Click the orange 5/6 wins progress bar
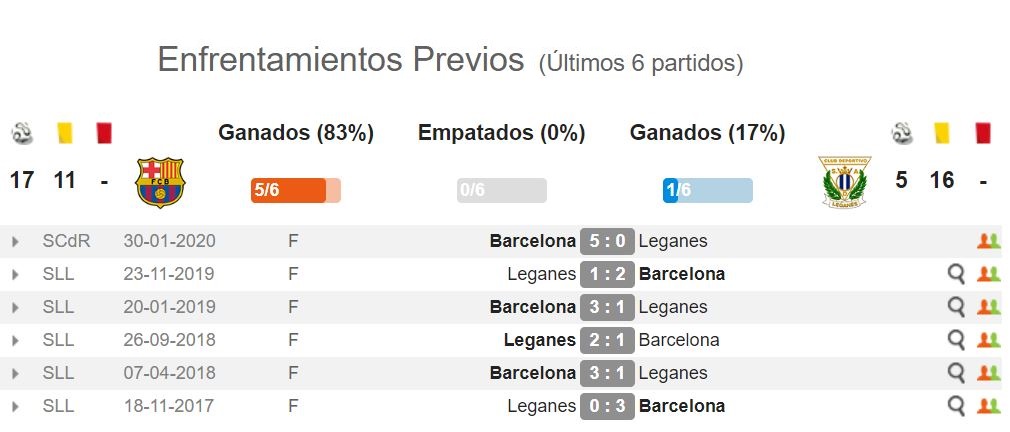Screen dimensions: 1010x432 [296, 191]
